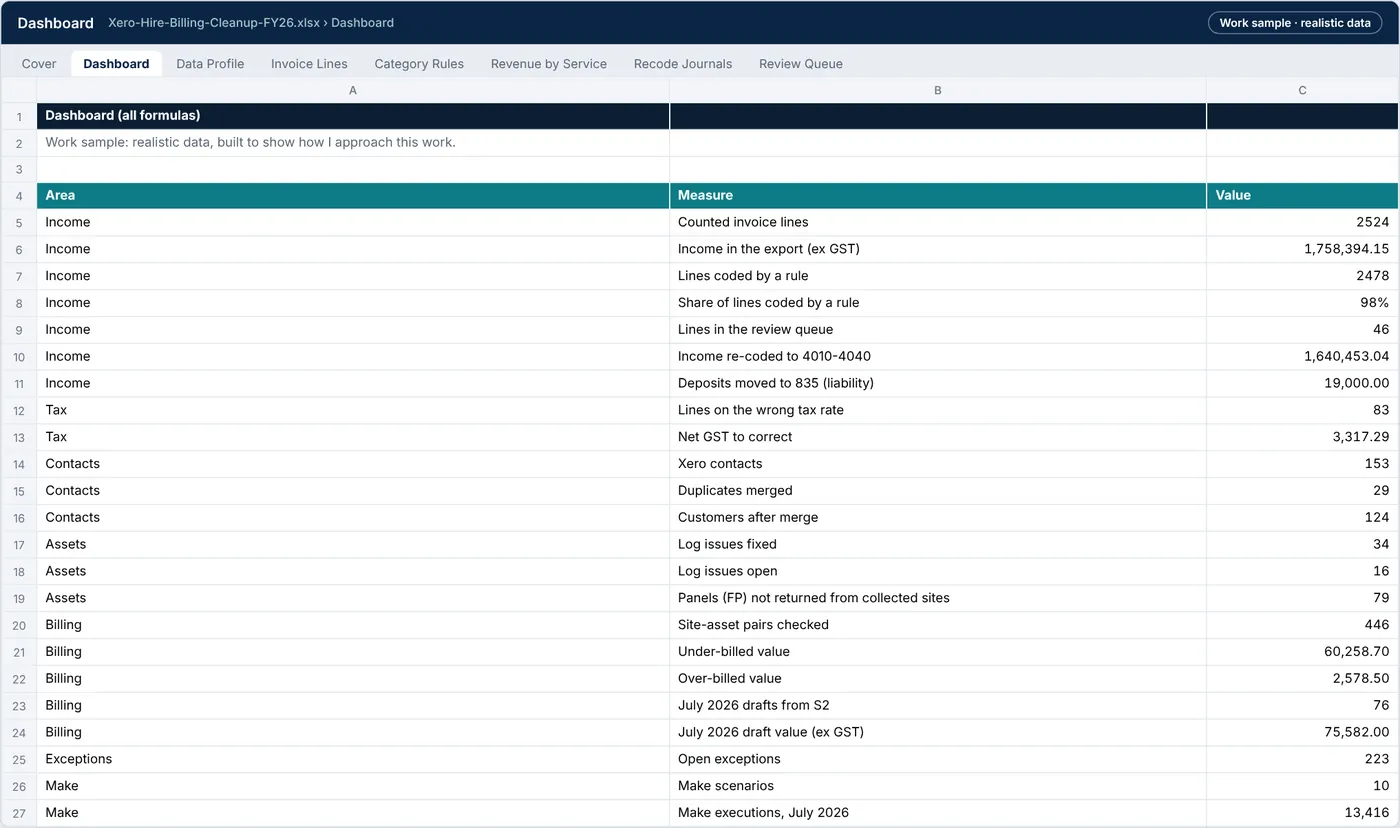This screenshot has height=828, width=1400.
Task: Select column B header
Action: [938, 90]
